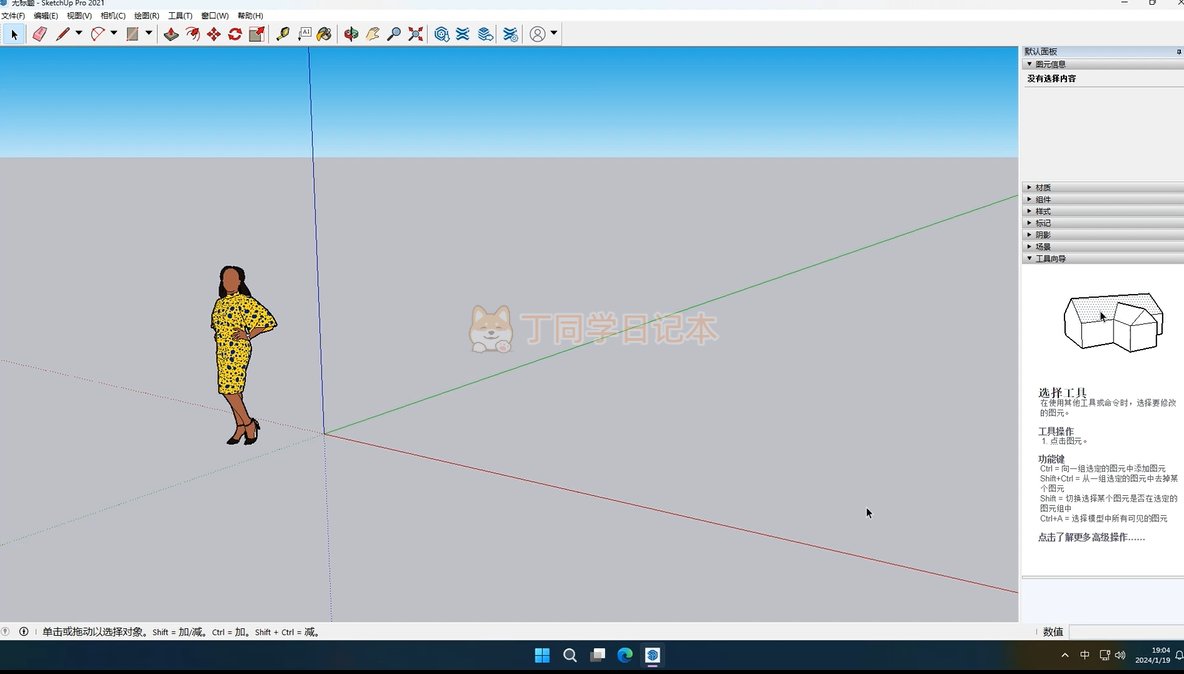The image size is (1184, 674).
Task: Click the Zoom Extents icon
Action: pos(416,34)
